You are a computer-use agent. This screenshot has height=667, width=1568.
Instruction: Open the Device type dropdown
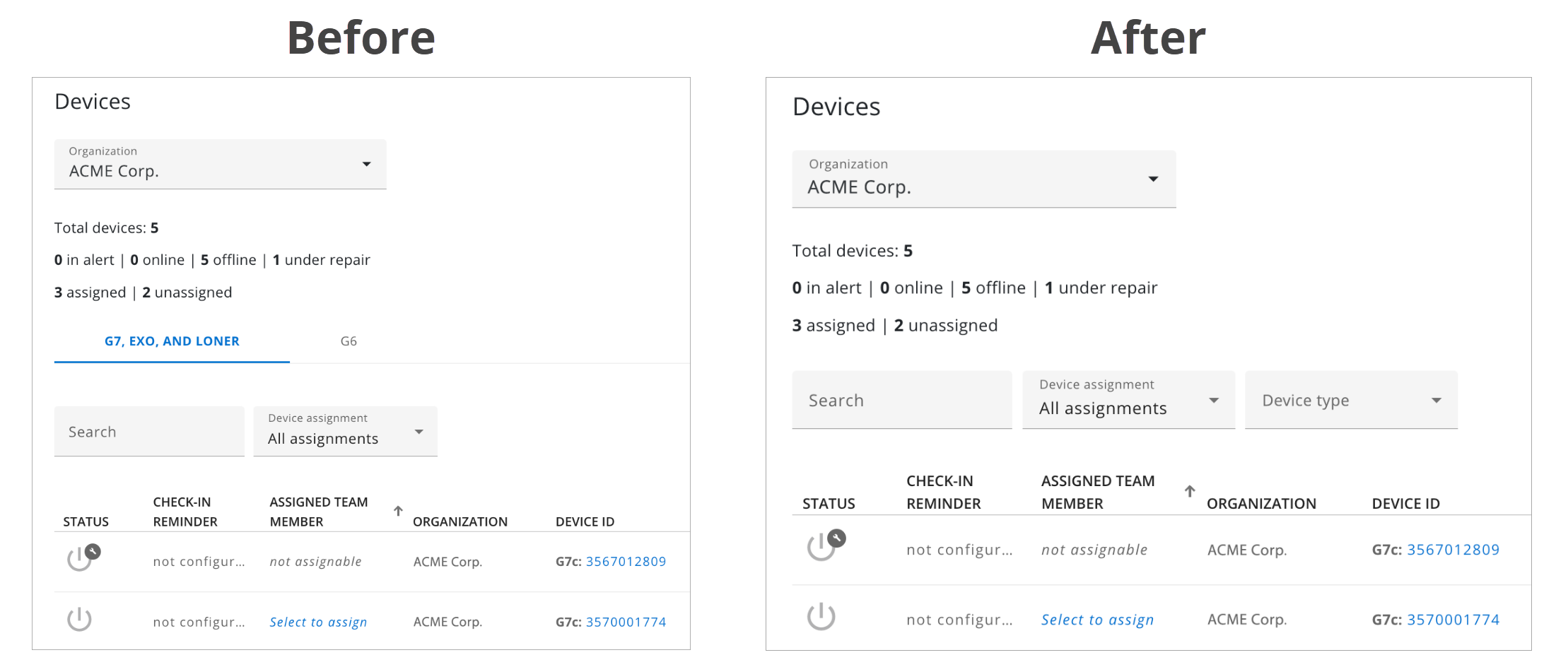[x=1351, y=400]
